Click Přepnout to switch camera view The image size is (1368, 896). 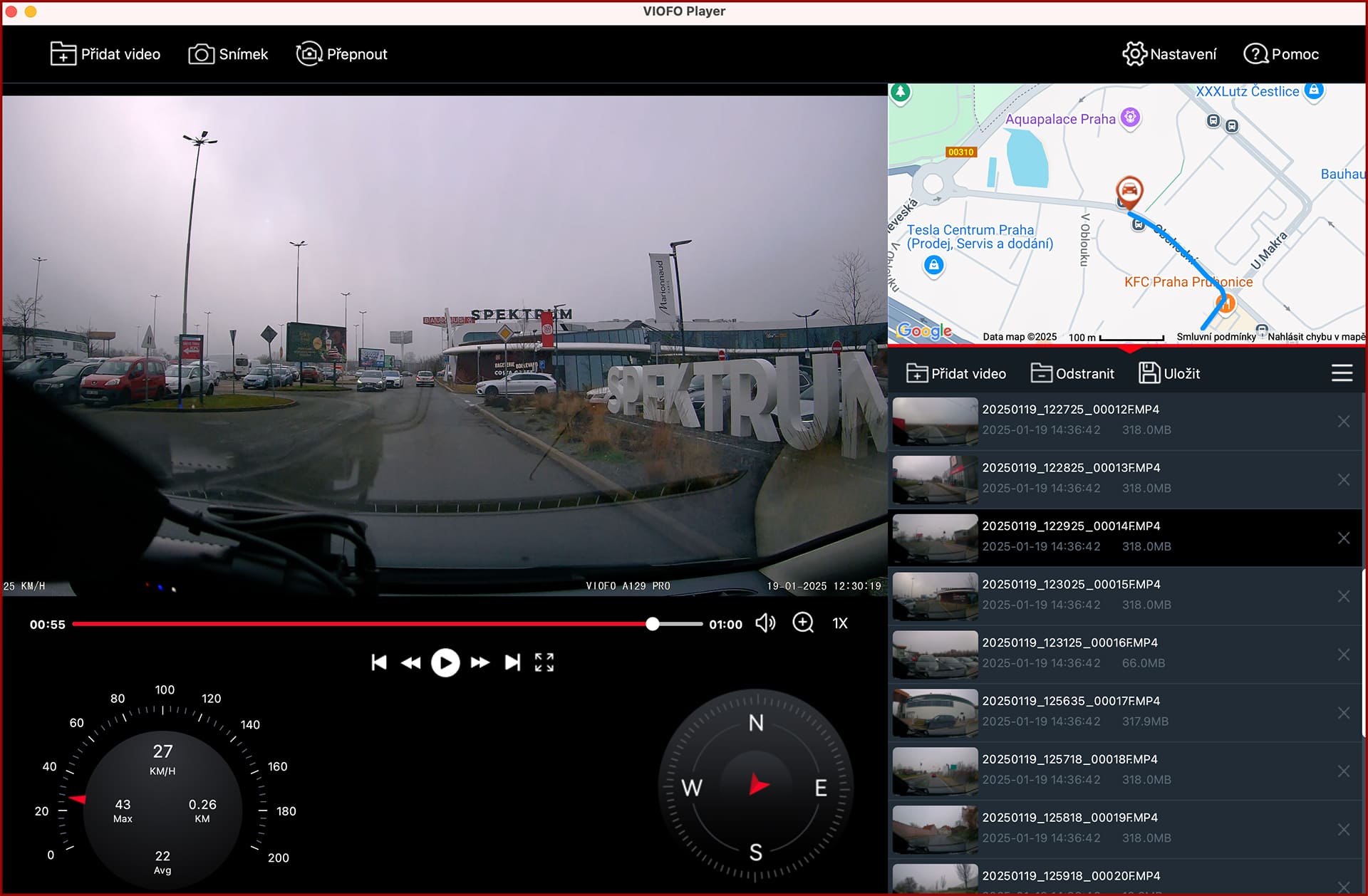click(x=342, y=54)
